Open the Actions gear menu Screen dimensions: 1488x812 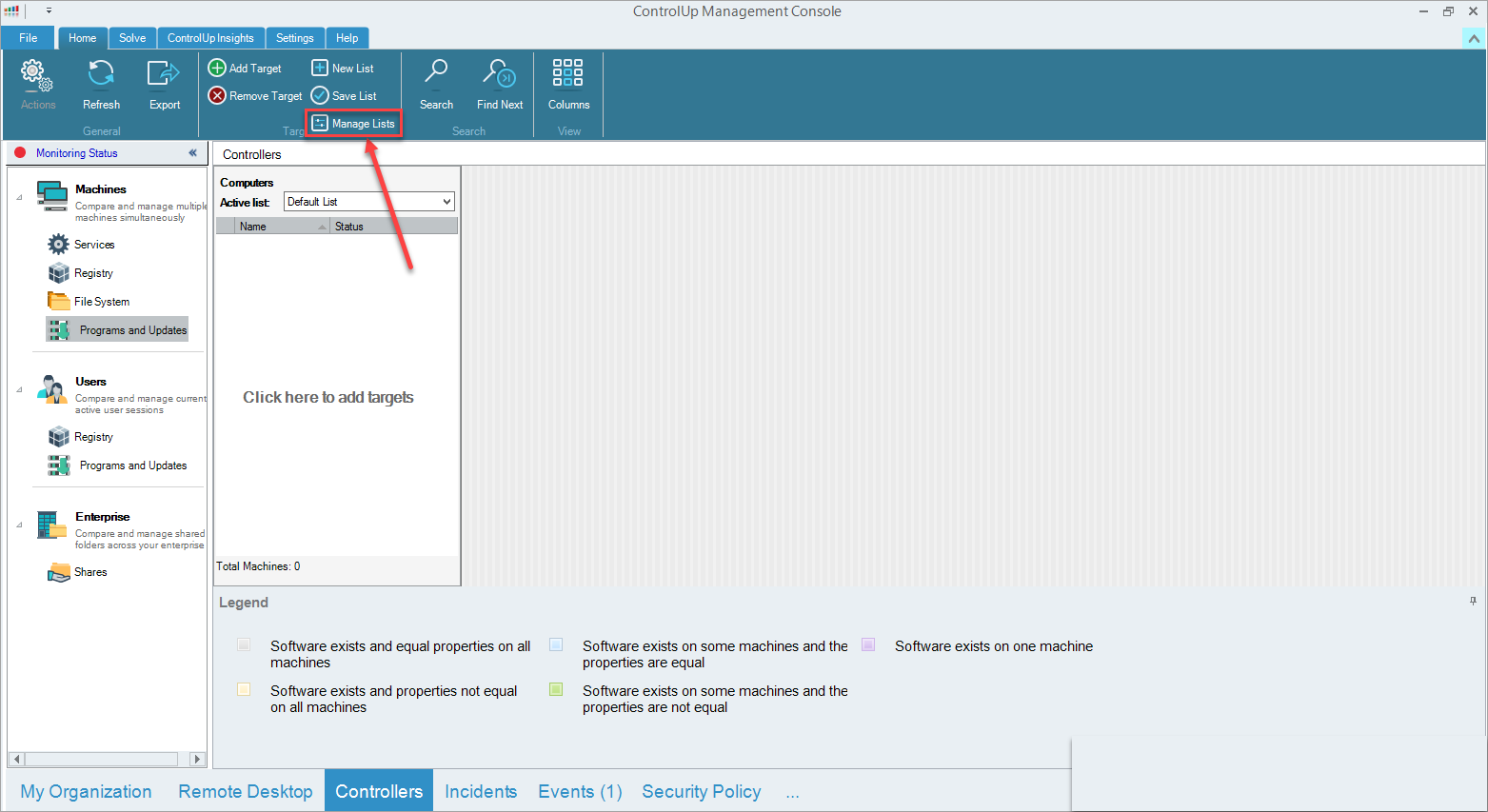click(x=38, y=85)
